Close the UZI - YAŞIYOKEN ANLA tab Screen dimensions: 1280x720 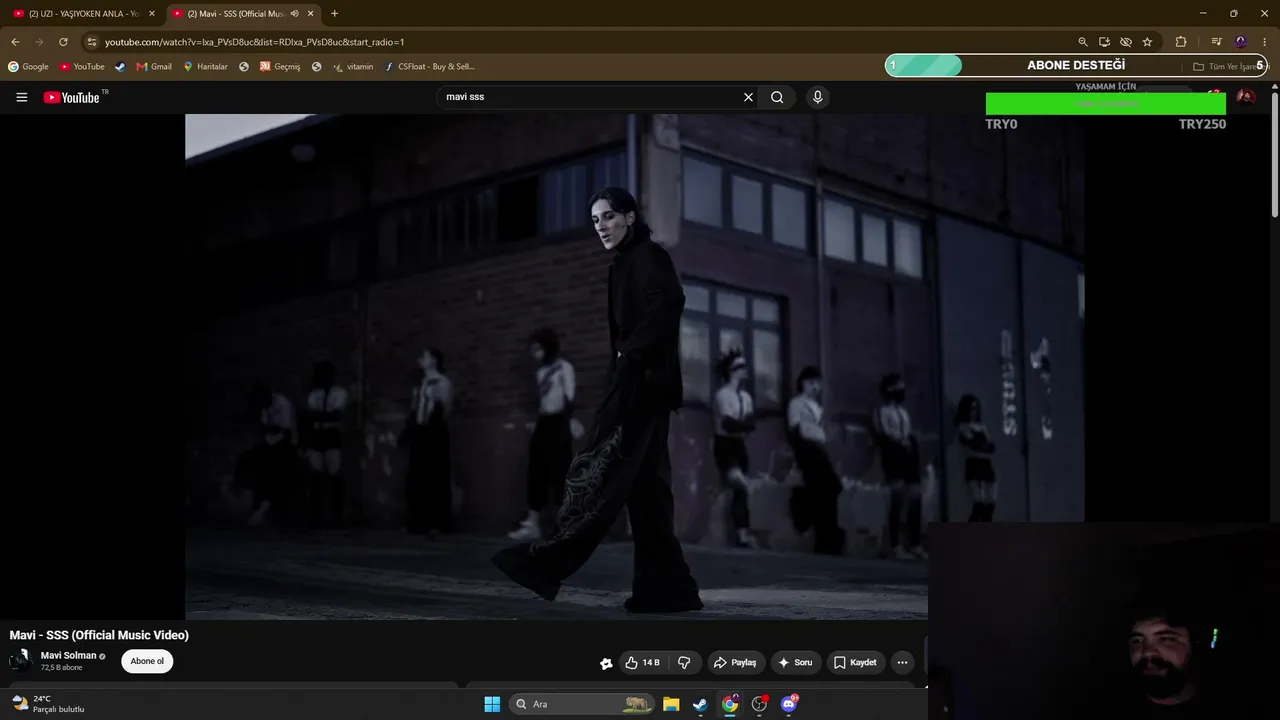coord(152,14)
